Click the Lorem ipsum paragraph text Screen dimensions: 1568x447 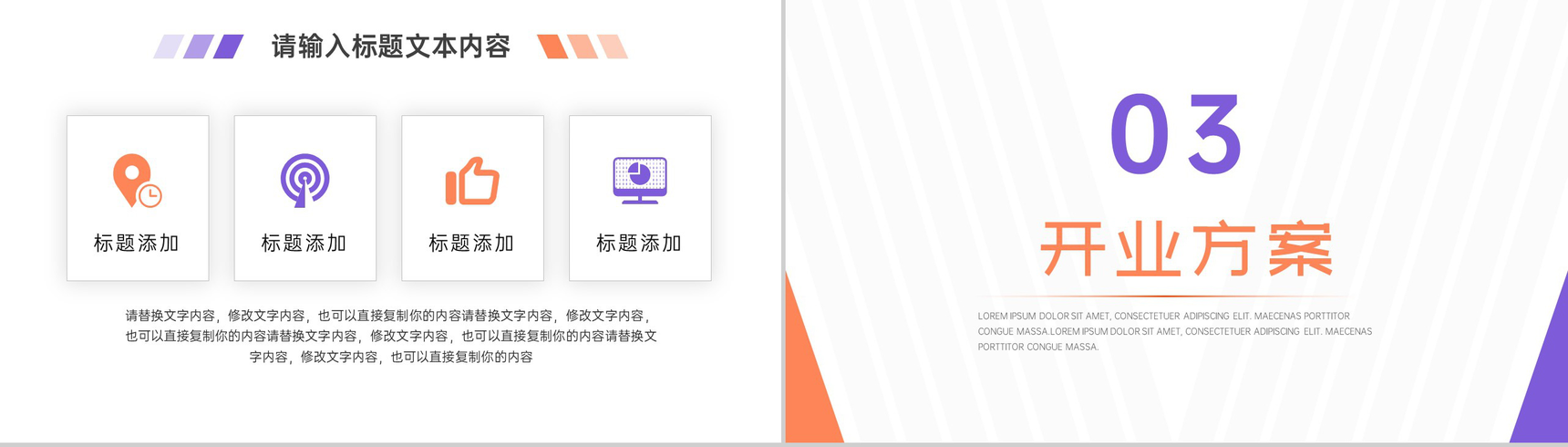1175,331
